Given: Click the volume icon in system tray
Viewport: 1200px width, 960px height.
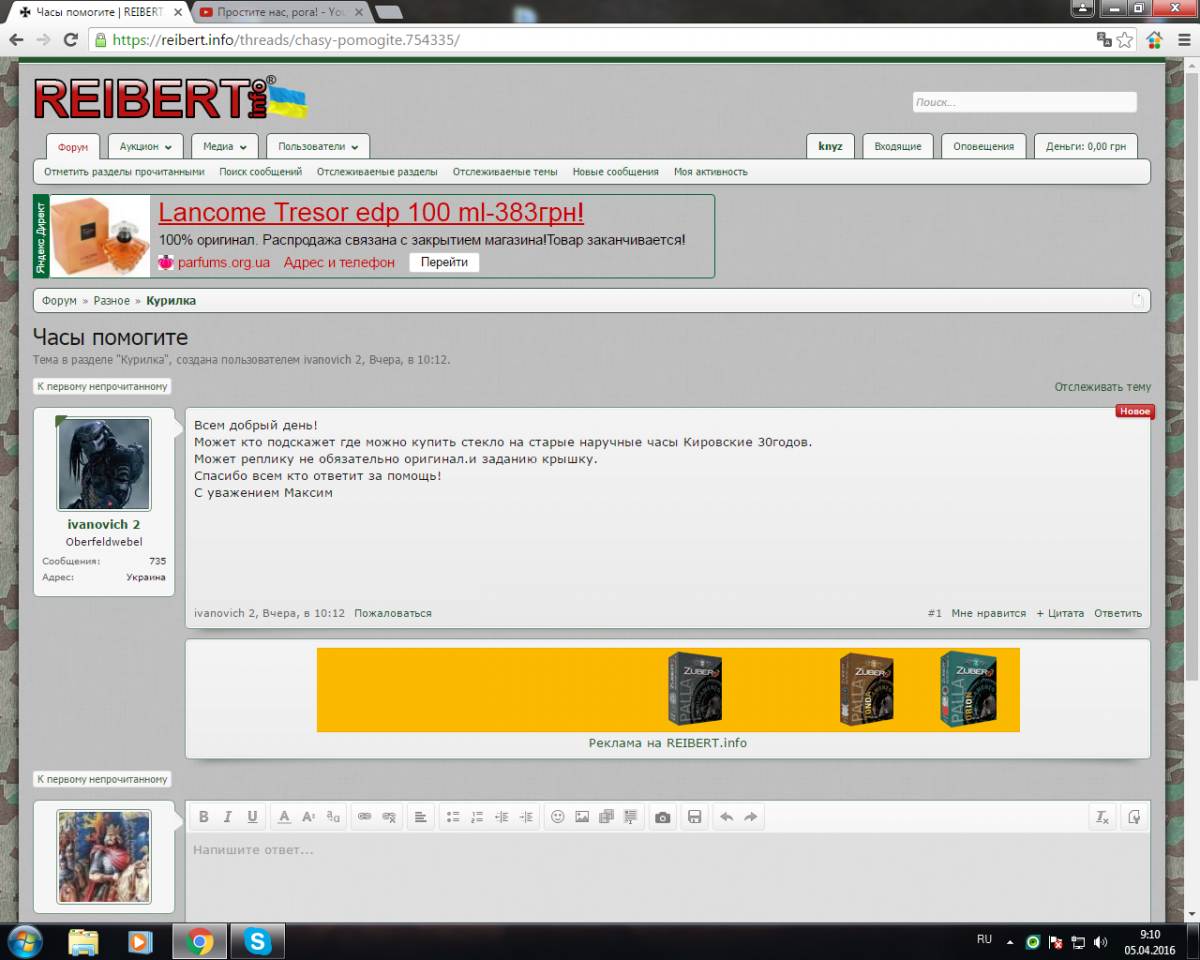Looking at the screenshot, I should 1100,942.
